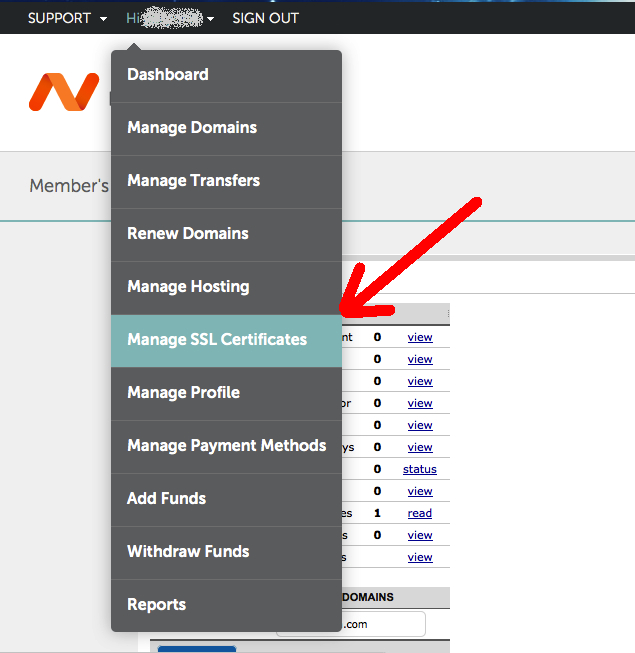Expand the Hi username account dropdown
This screenshot has width=635, height=653.
point(170,18)
